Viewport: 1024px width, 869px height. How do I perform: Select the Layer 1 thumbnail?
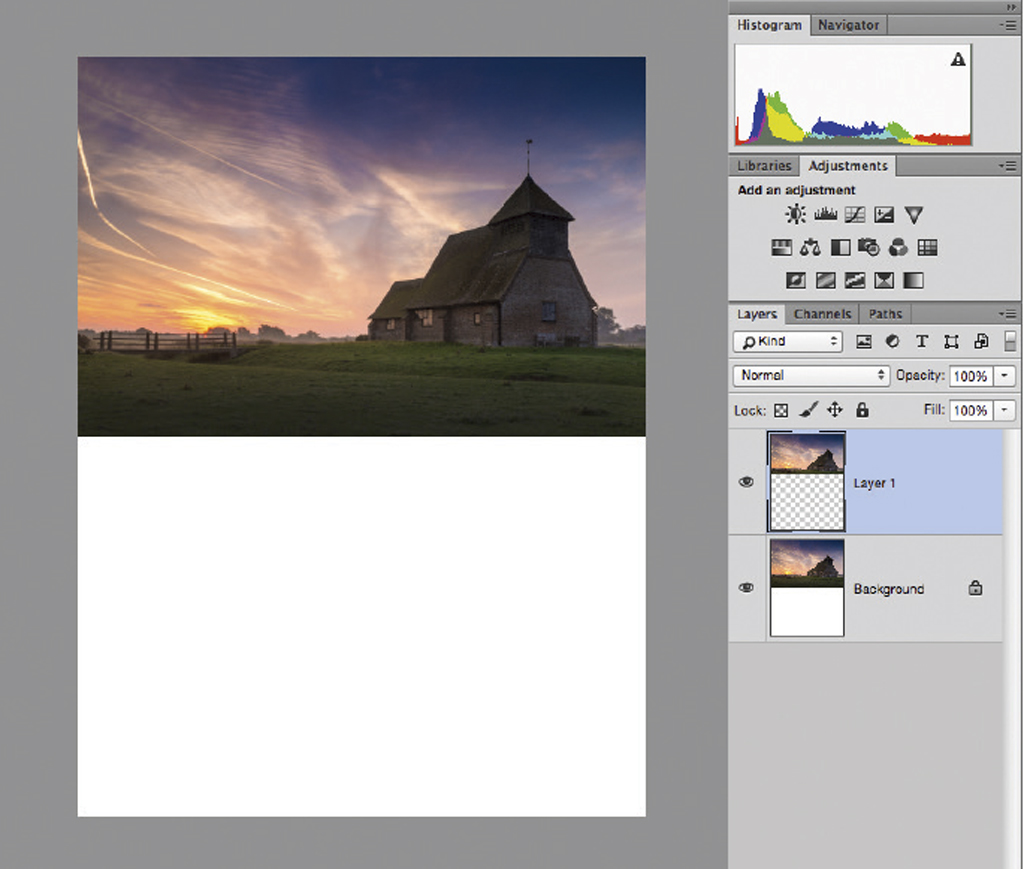[807, 482]
